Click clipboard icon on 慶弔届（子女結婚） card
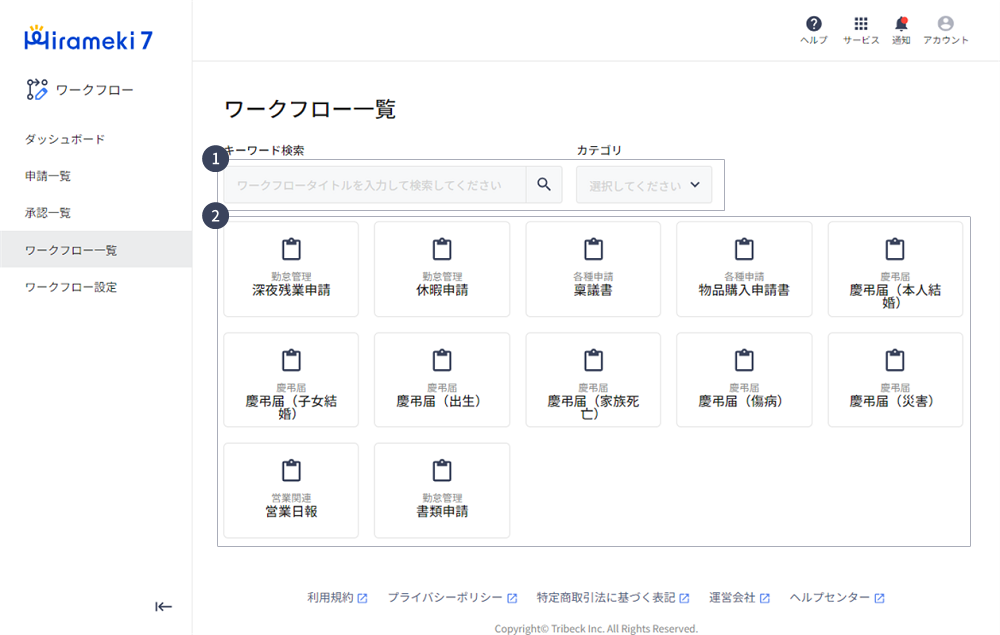The width and height of the screenshot is (1000, 635). click(291, 360)
